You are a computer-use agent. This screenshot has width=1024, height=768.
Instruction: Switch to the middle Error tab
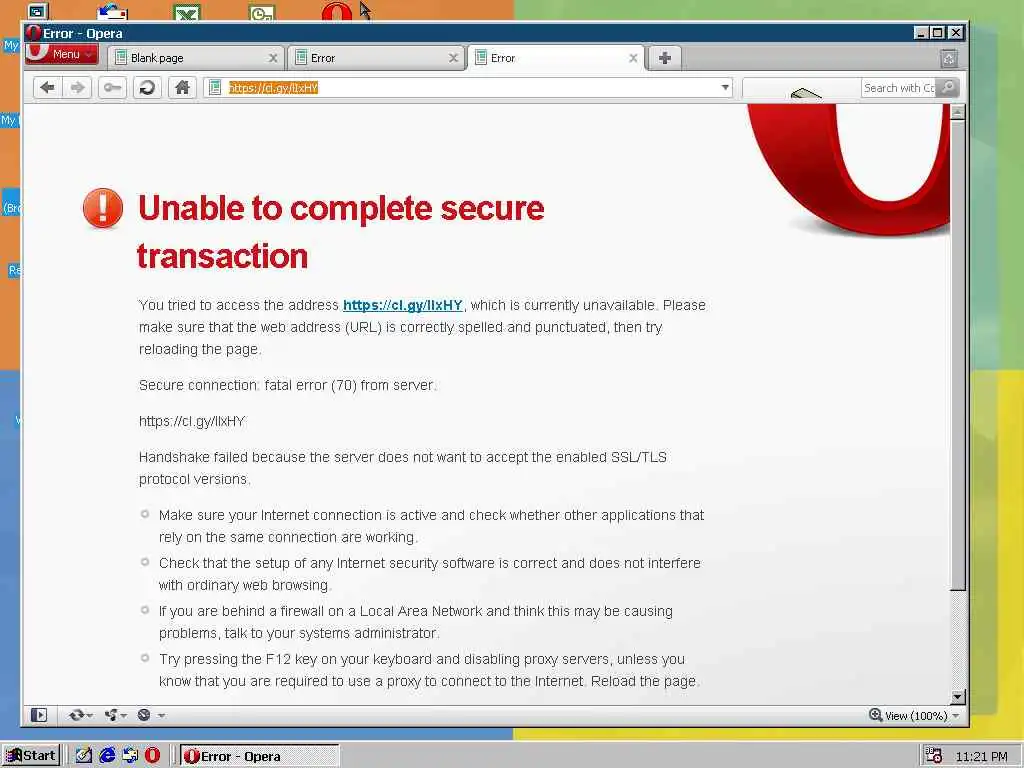(376, 58)
